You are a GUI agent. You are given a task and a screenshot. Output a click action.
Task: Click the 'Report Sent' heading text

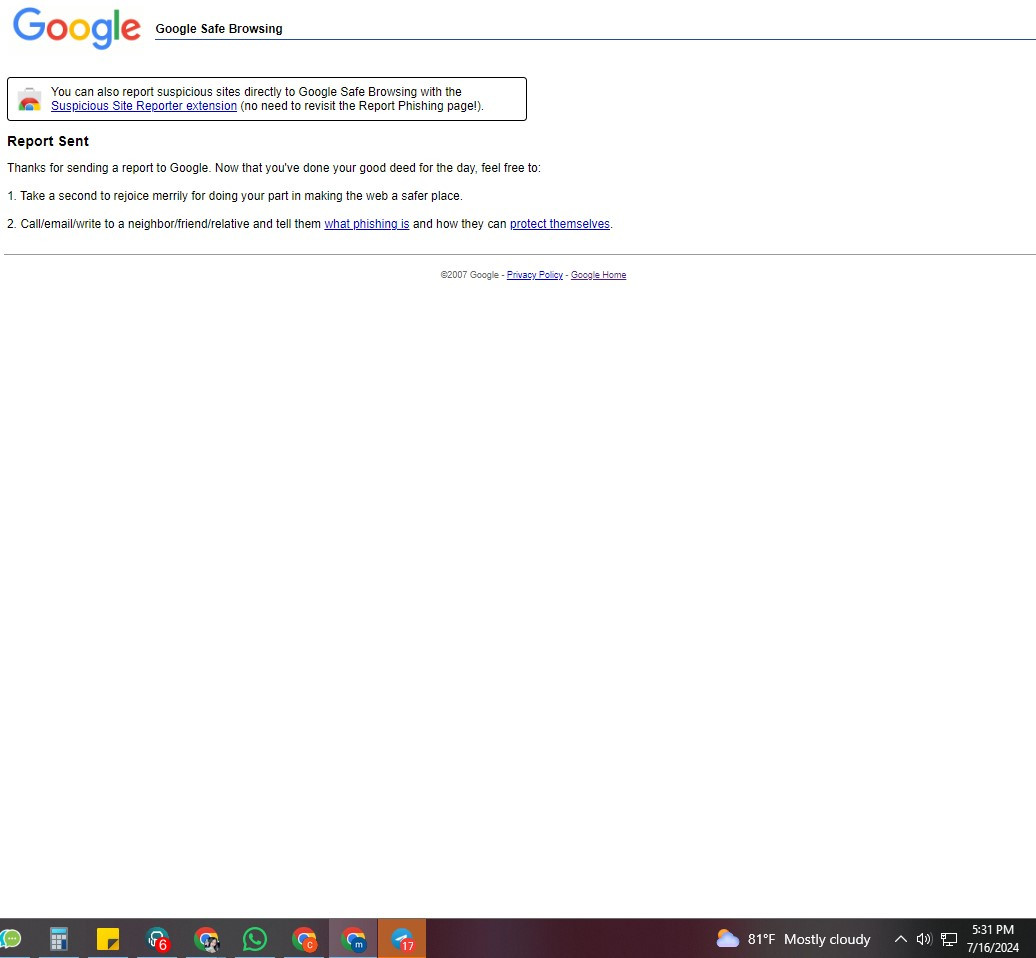48,141
